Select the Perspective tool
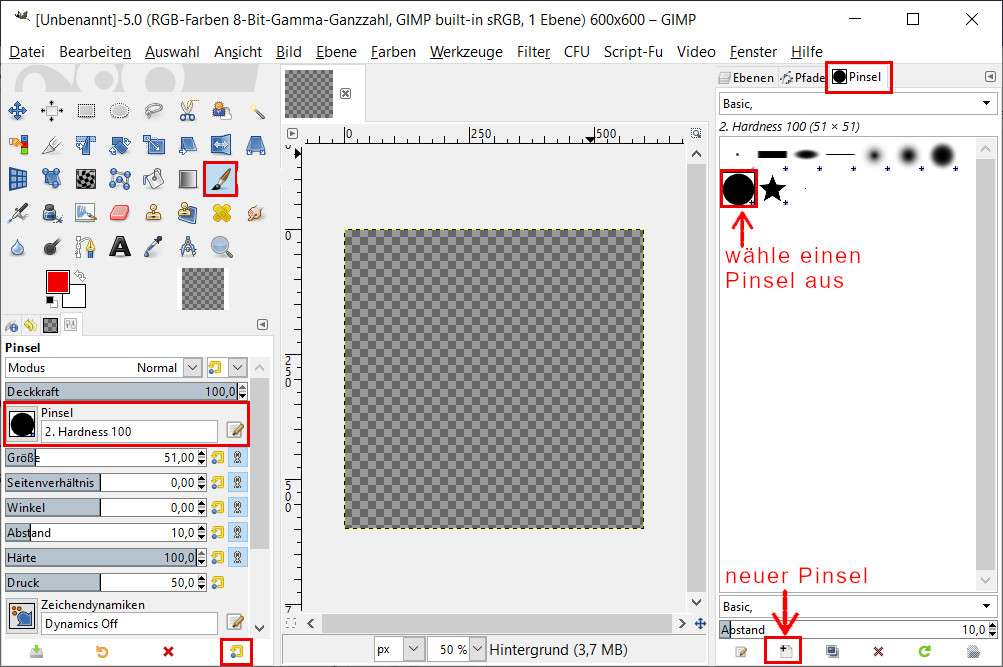The image size is (1003, 667). click(256, 145)
